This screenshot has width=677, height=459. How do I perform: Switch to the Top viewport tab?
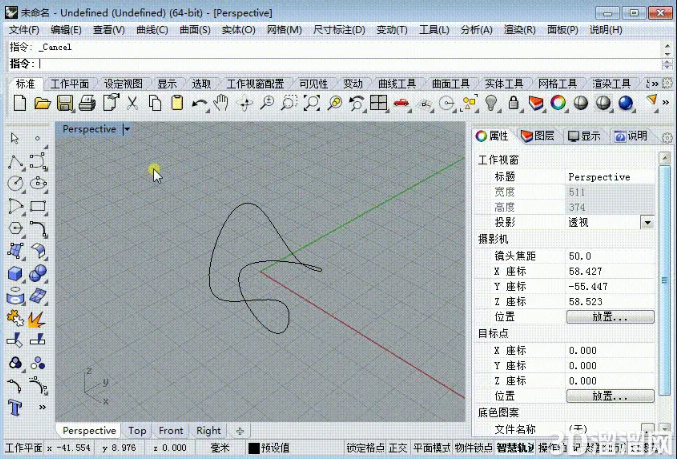pyautogui.click(x=137, y=431)
